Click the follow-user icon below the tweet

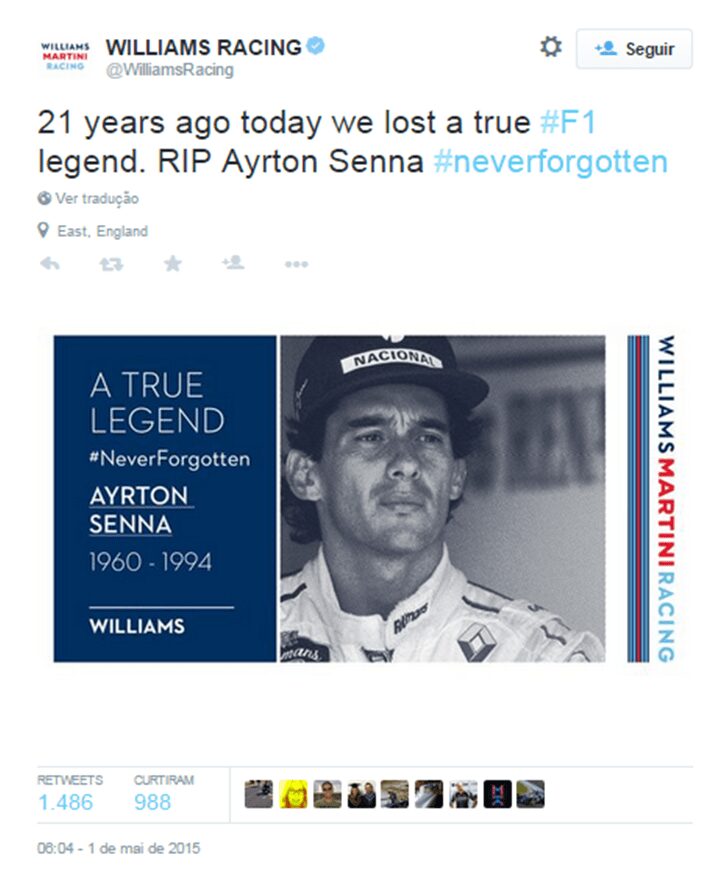(234, 264)
